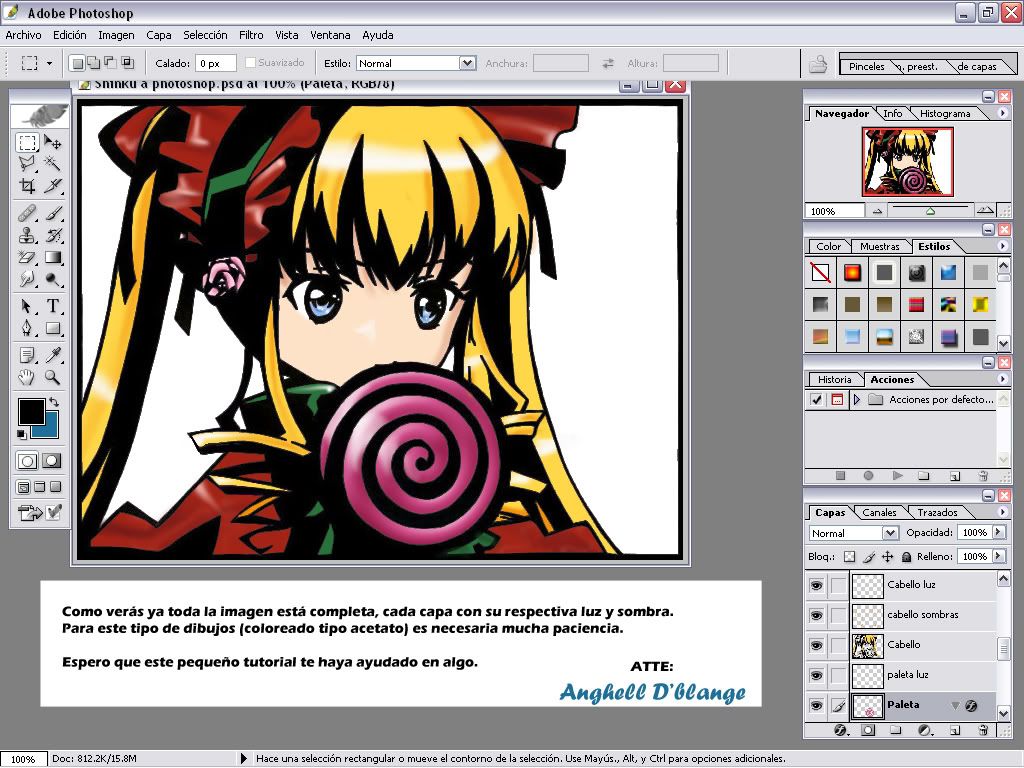Open the Opacidad slider arrow
Viewport: 1024px width, 768px height.
point(999,532)
